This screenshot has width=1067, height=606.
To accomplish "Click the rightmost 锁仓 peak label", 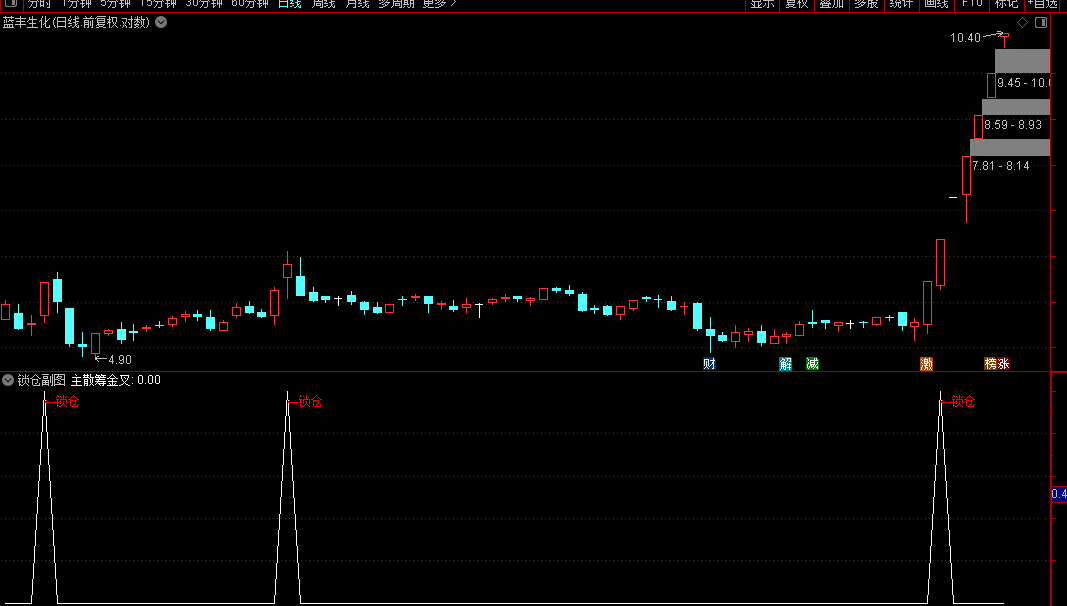I will tap(963, 402).
